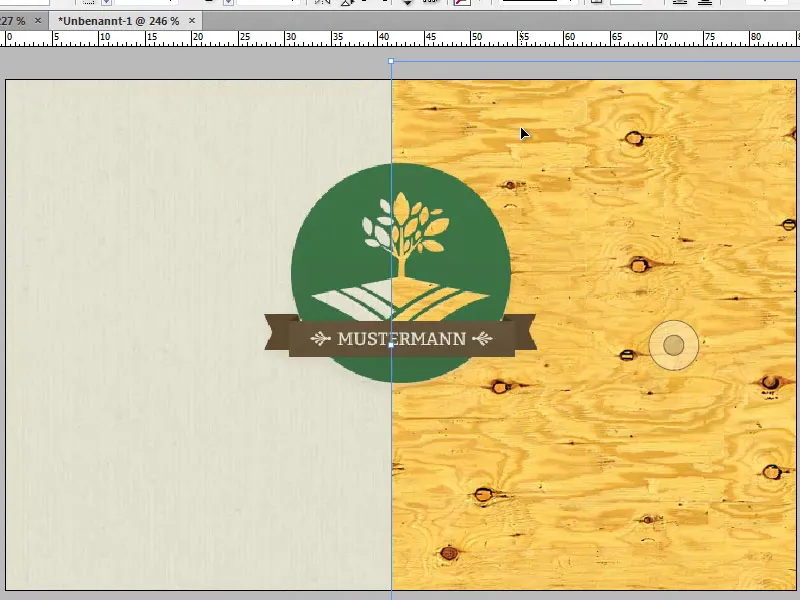The width and height of the screenshot is (800, 600).
Task: Close the *Unbenannt-1 @ 246 % document tab
Action: 192,21
